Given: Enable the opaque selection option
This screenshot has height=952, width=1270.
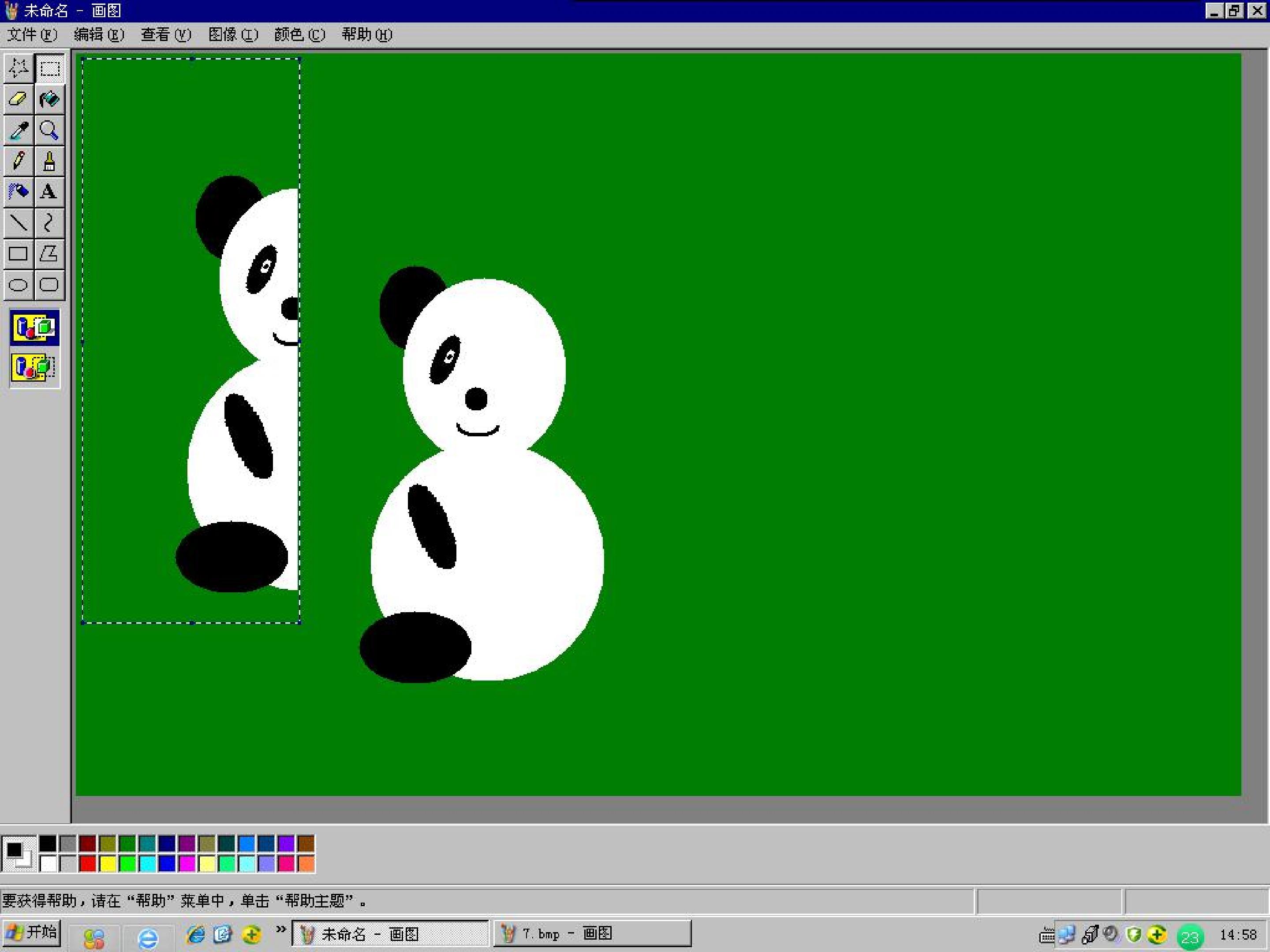Looking at the screenshot, I should click(35, 328).
